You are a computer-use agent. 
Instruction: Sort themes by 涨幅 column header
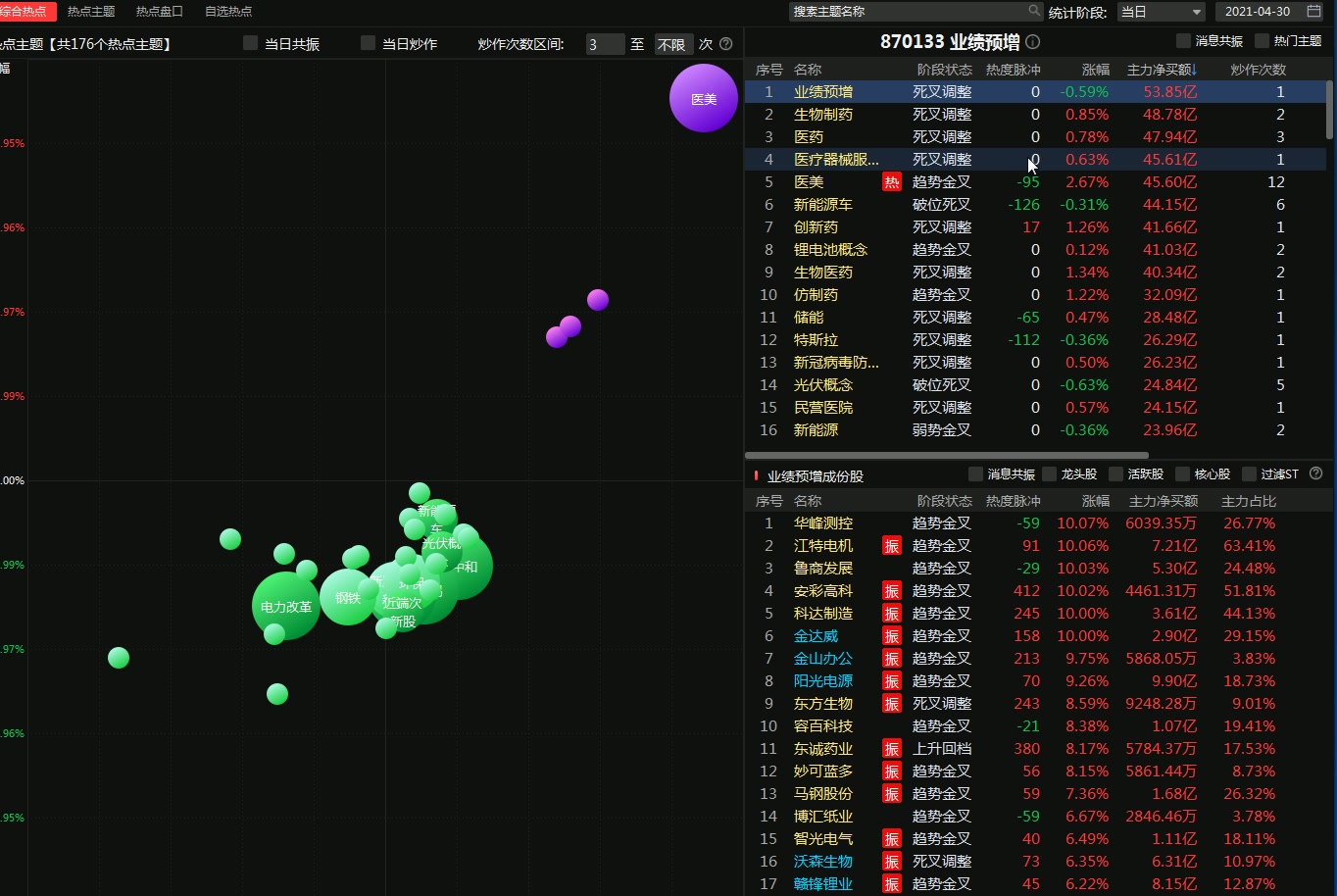(1095, 70)
